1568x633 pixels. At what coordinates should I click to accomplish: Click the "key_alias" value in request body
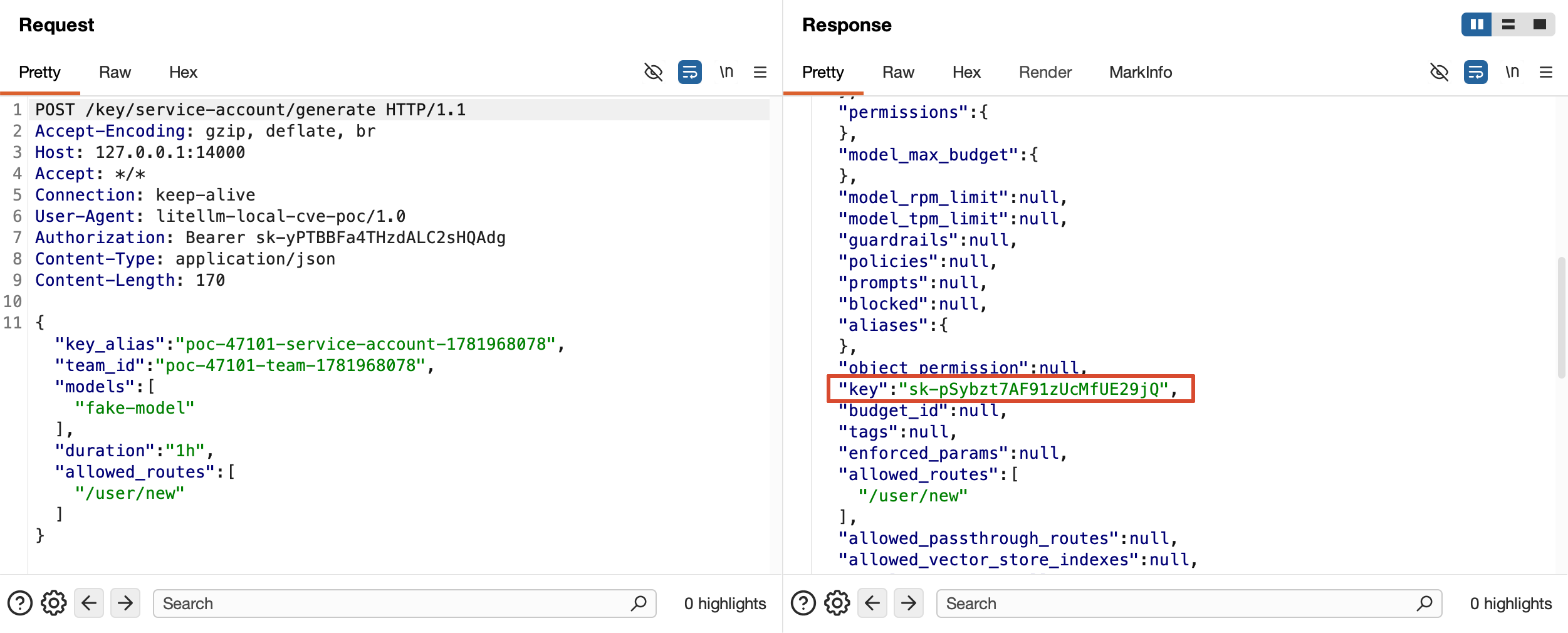point(366,345)
